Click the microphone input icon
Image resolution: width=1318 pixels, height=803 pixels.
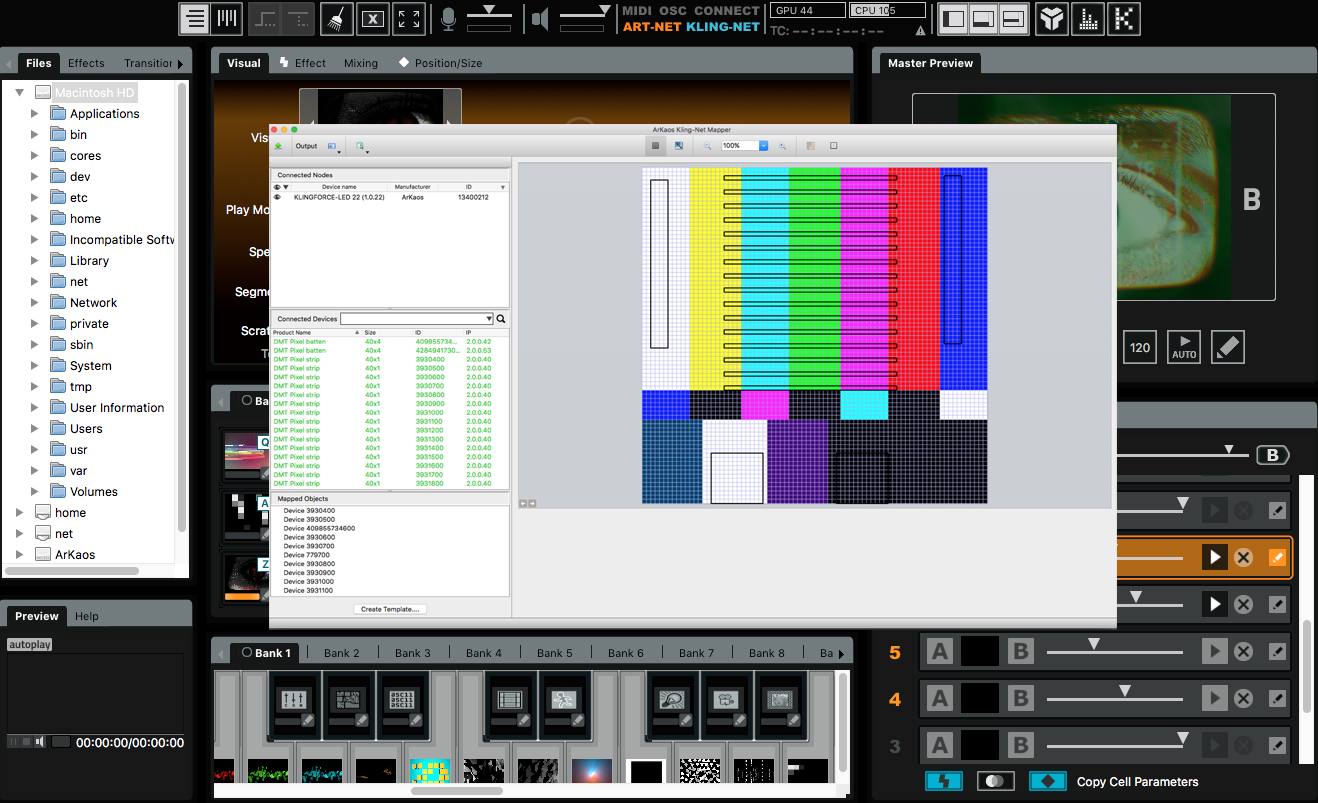point(449,19)
